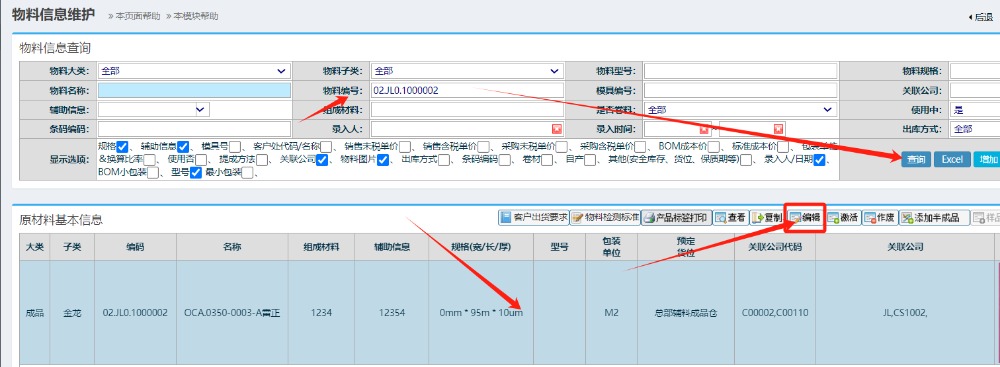
Task: Uncheck the 物料图片 display option
Action: tap(383, 160)
